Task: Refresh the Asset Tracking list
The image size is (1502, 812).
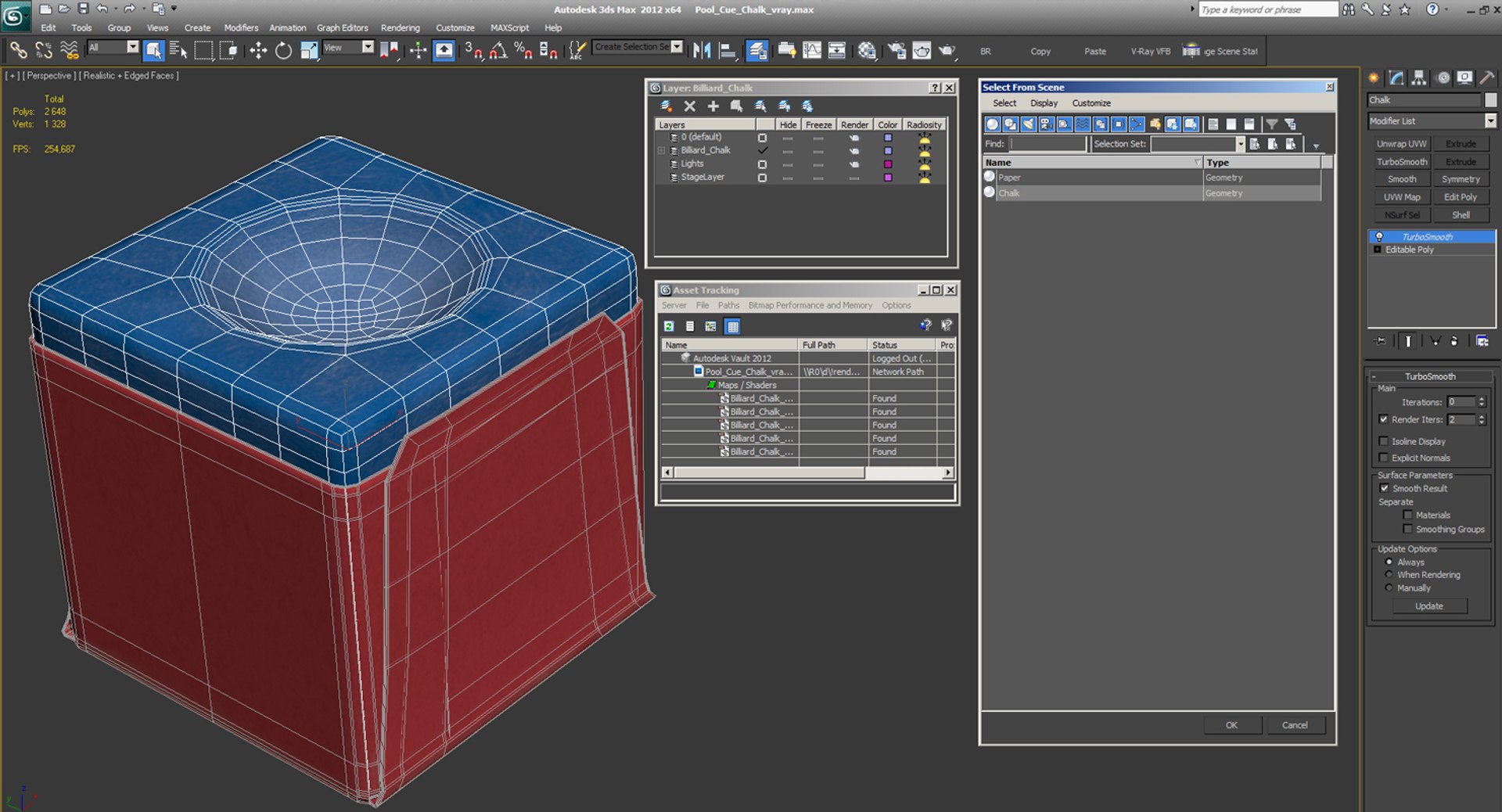Action: tap(669, 326)
